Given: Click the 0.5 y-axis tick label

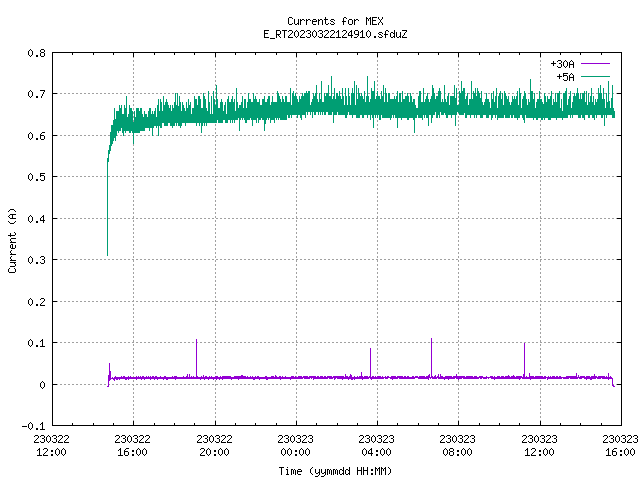Looking at the screenshot, I should (x=36, y=177).
